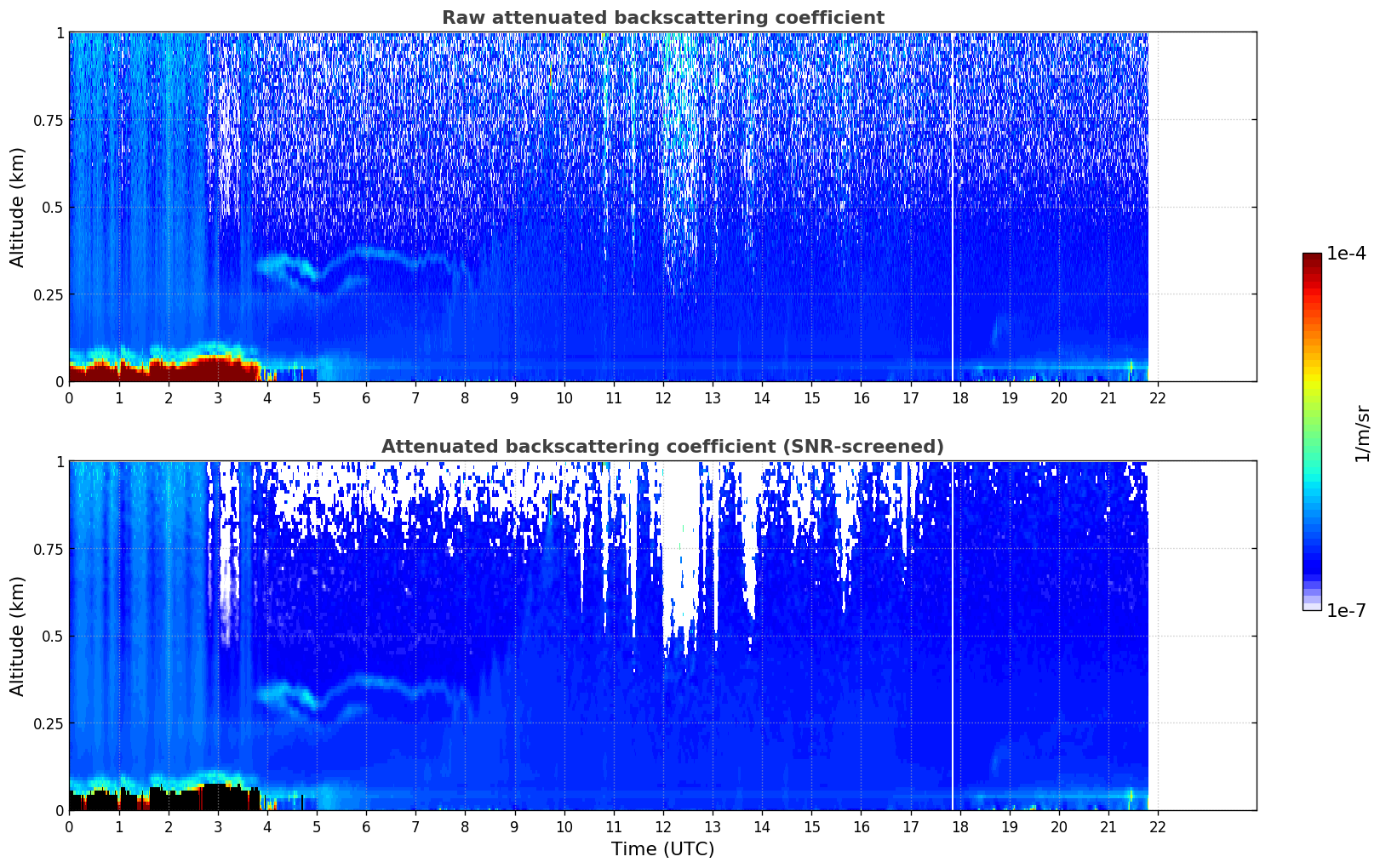Click the '1/m/sr' colorbar unit label
The height and width of the screenshot is (868, 1380).
click(x=1362, y=433)
